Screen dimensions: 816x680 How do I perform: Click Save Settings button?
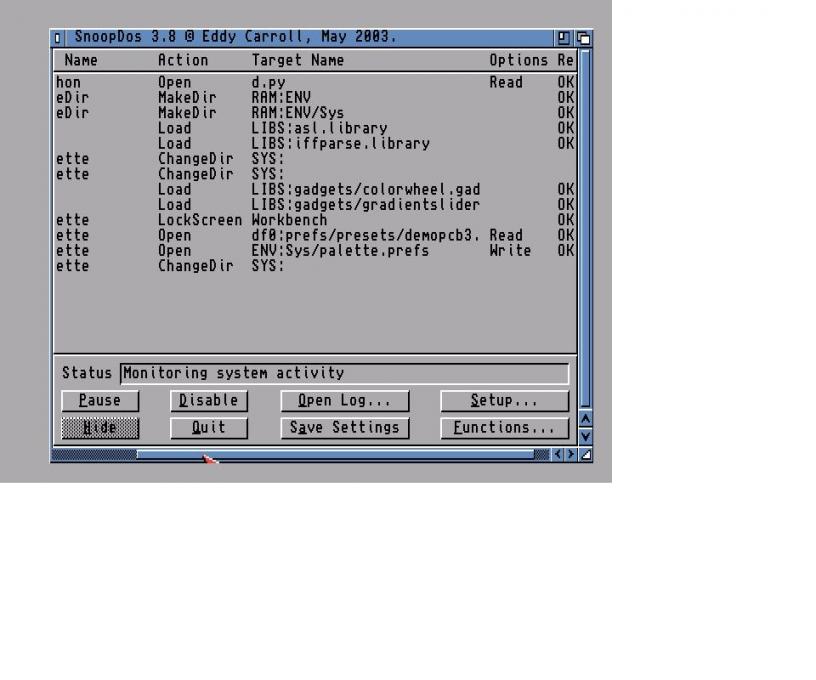pyautogui.click(x=344, y=428)
